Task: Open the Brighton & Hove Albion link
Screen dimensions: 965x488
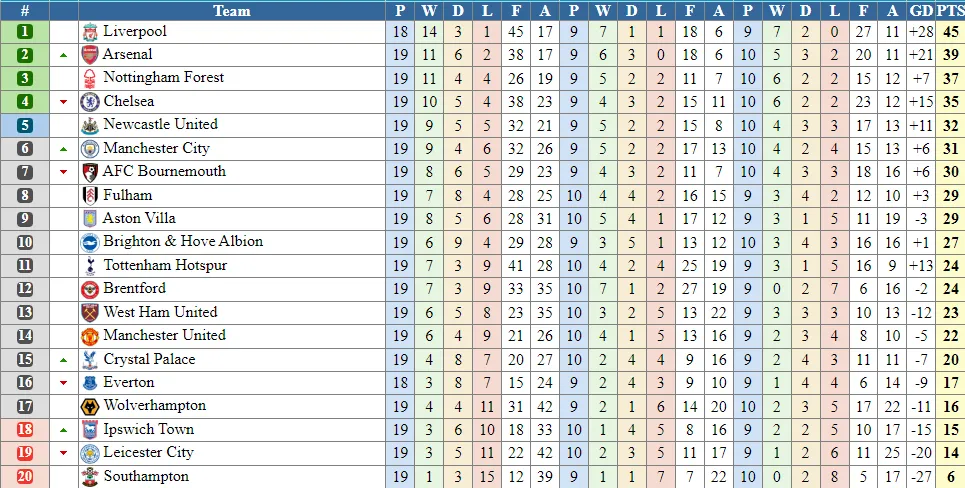Action: [x=183, y=242]
